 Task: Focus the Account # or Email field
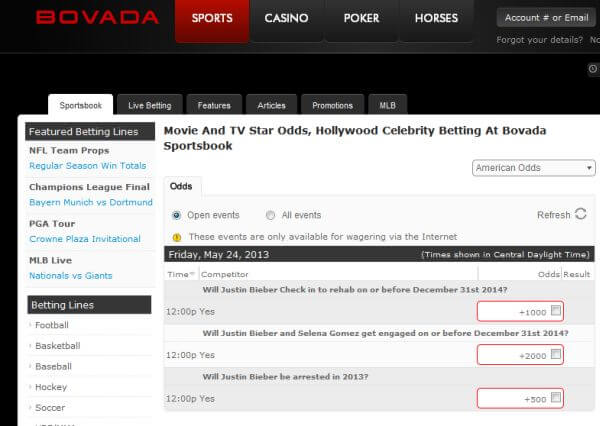(x=546, y=18)
